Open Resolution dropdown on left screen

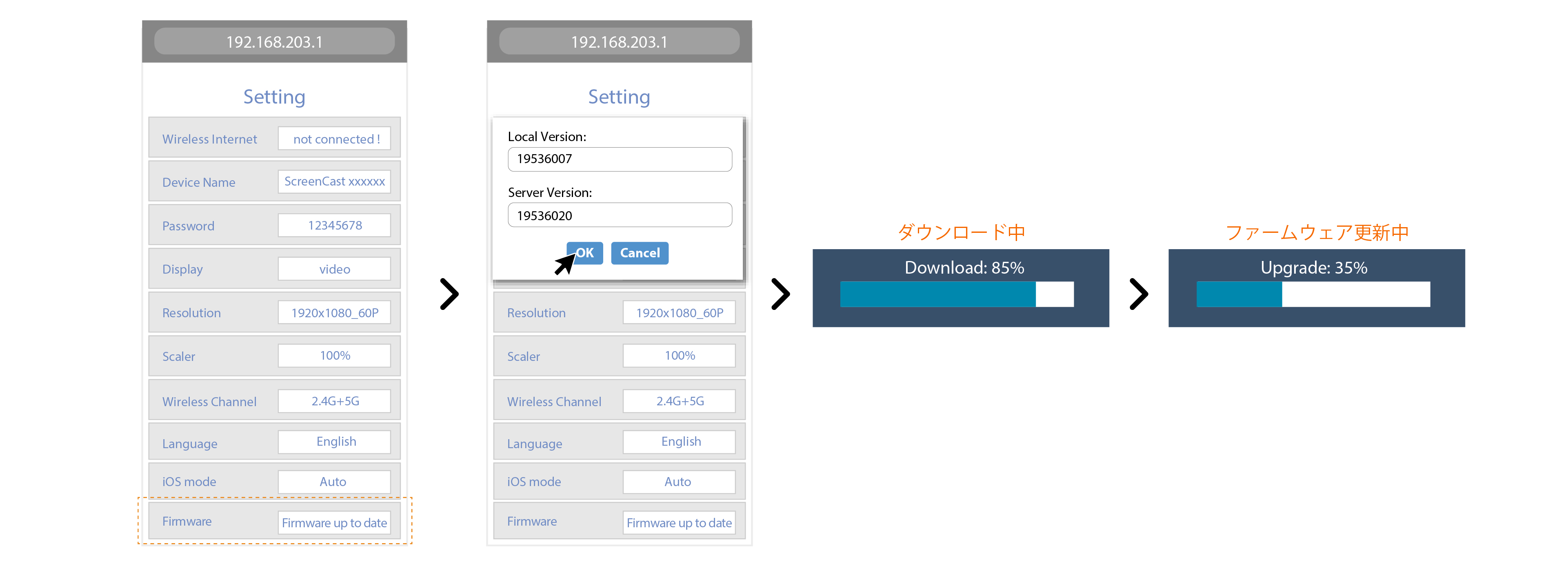(x=334, y=312)
